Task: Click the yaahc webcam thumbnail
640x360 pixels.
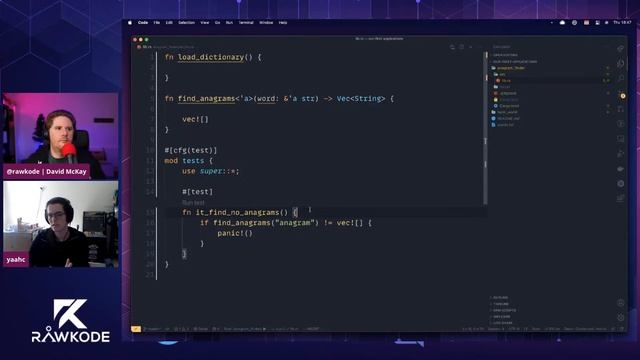Action: point(60,224)
